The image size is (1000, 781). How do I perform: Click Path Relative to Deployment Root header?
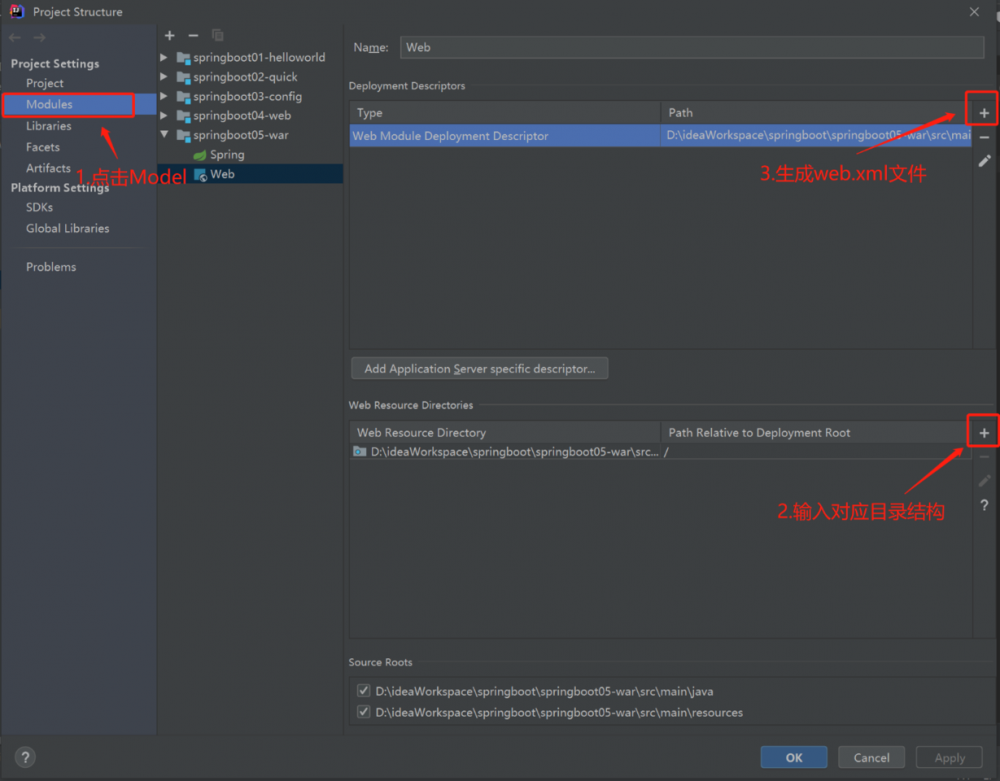(816, 433)
